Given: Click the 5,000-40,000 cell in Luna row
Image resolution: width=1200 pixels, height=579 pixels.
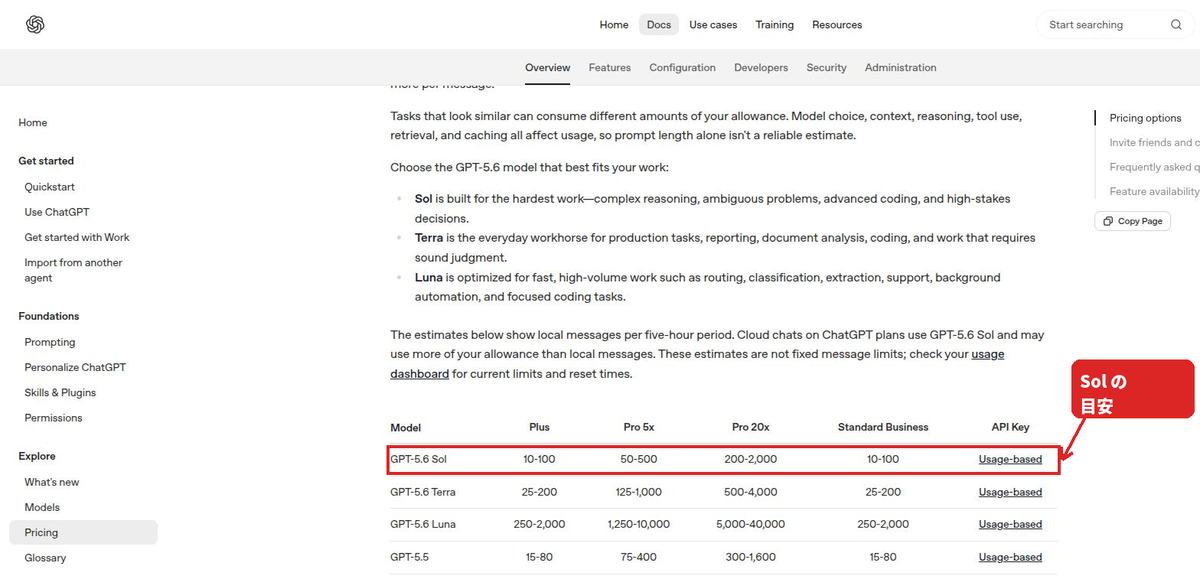Looking at the screenshot, I should (x=750, y=524).
